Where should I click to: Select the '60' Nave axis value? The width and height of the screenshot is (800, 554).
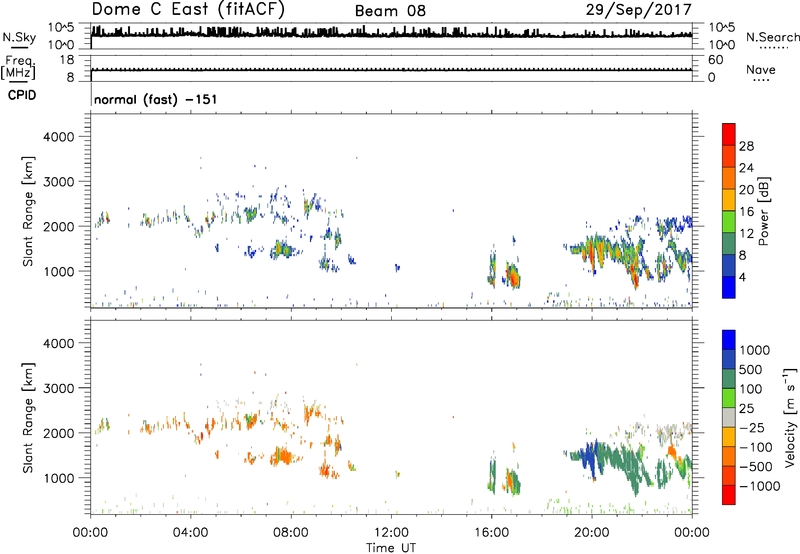tap(715, 60)
